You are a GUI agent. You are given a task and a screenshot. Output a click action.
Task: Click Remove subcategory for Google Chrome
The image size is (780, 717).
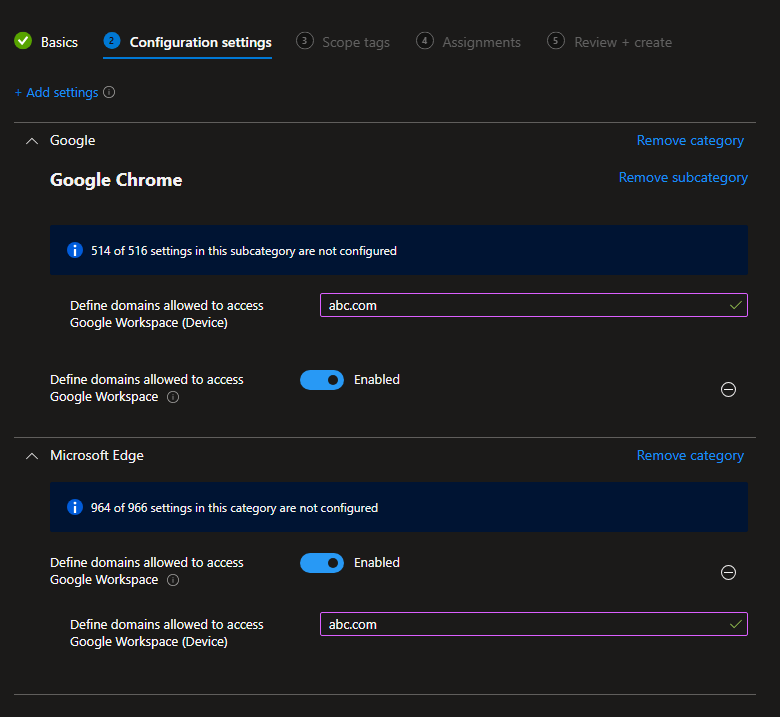(683, 177)
